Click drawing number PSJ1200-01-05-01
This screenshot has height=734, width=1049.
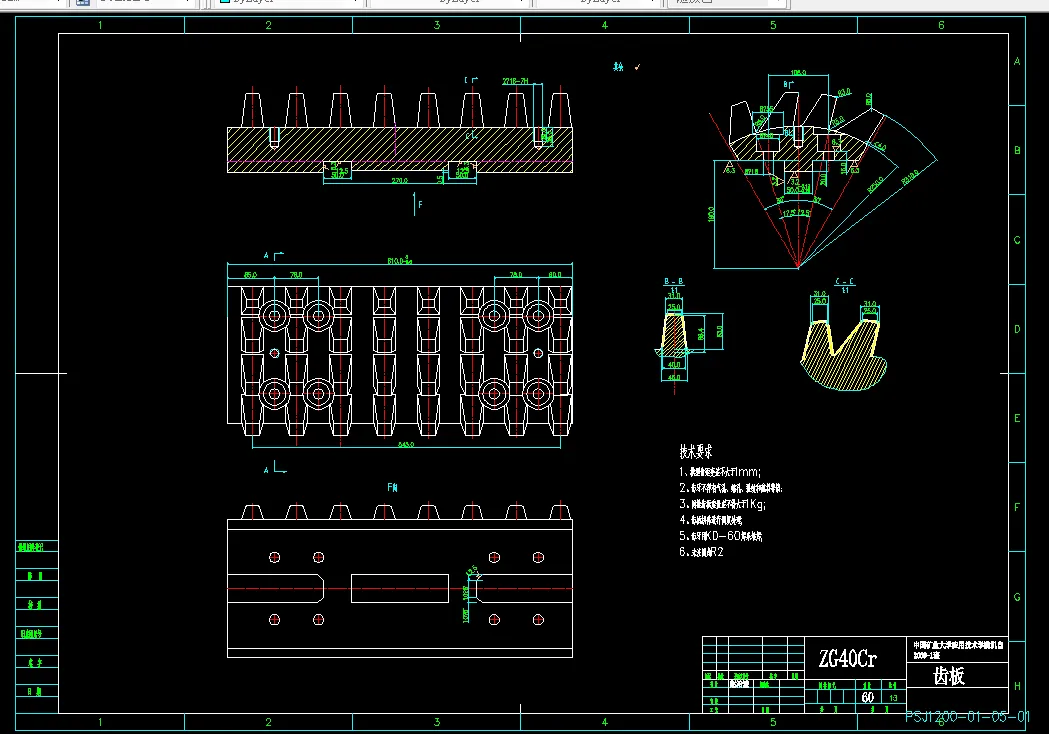(967, 717)
